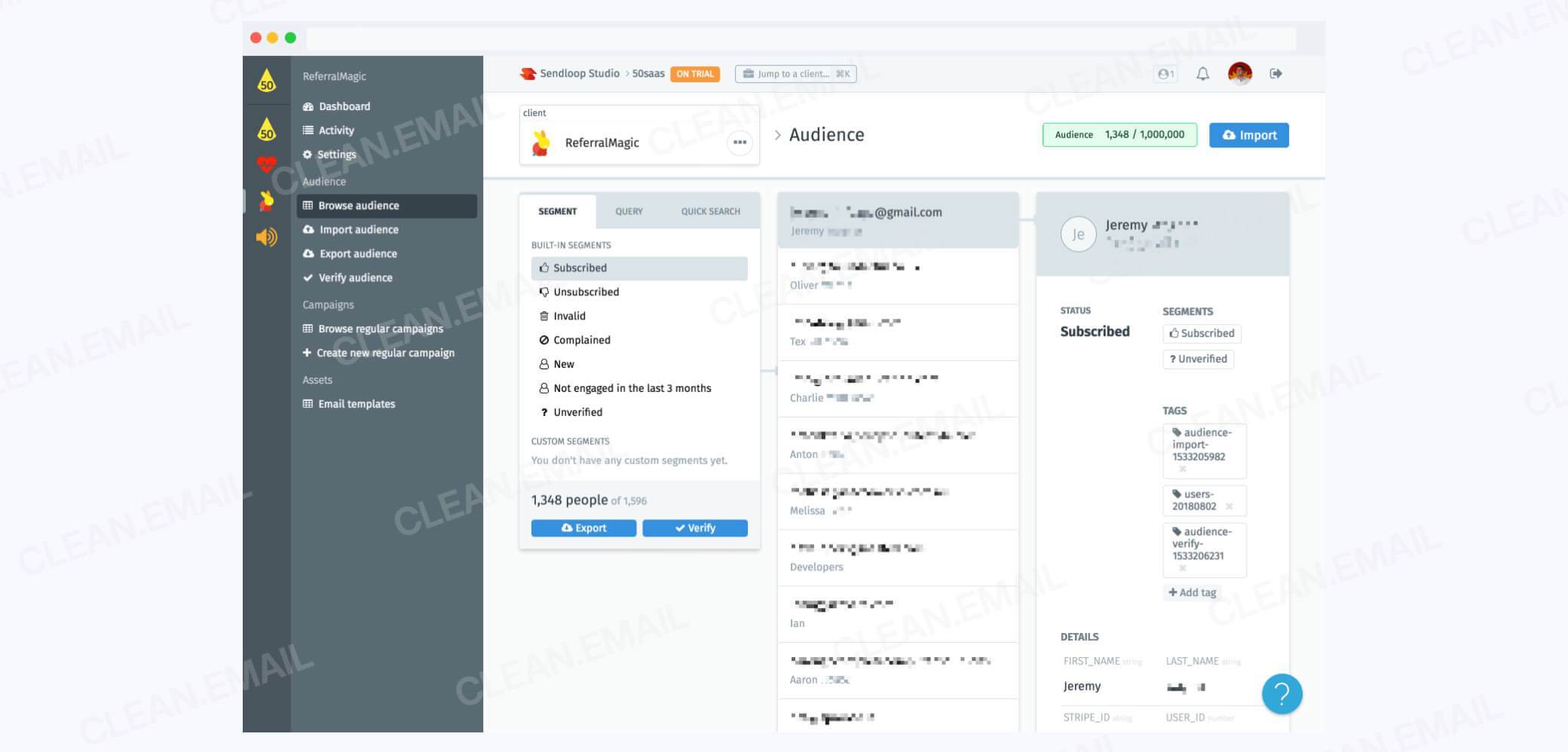1568x752 pixels.
Task: Open Settings in sidebar
Action: tap(329, 154)
